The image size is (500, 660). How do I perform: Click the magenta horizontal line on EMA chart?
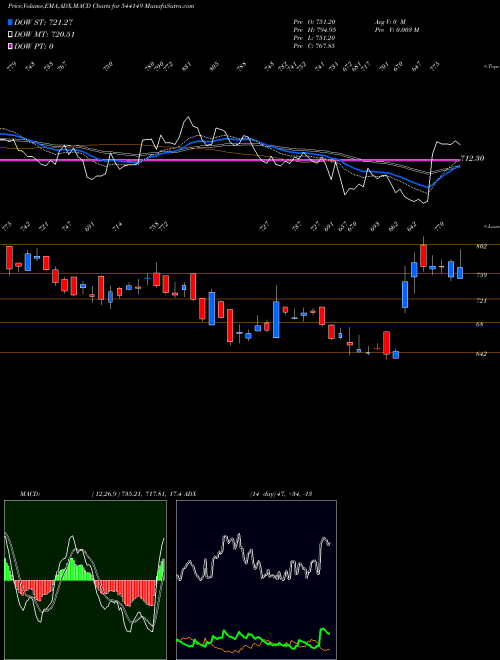[229, 160]
